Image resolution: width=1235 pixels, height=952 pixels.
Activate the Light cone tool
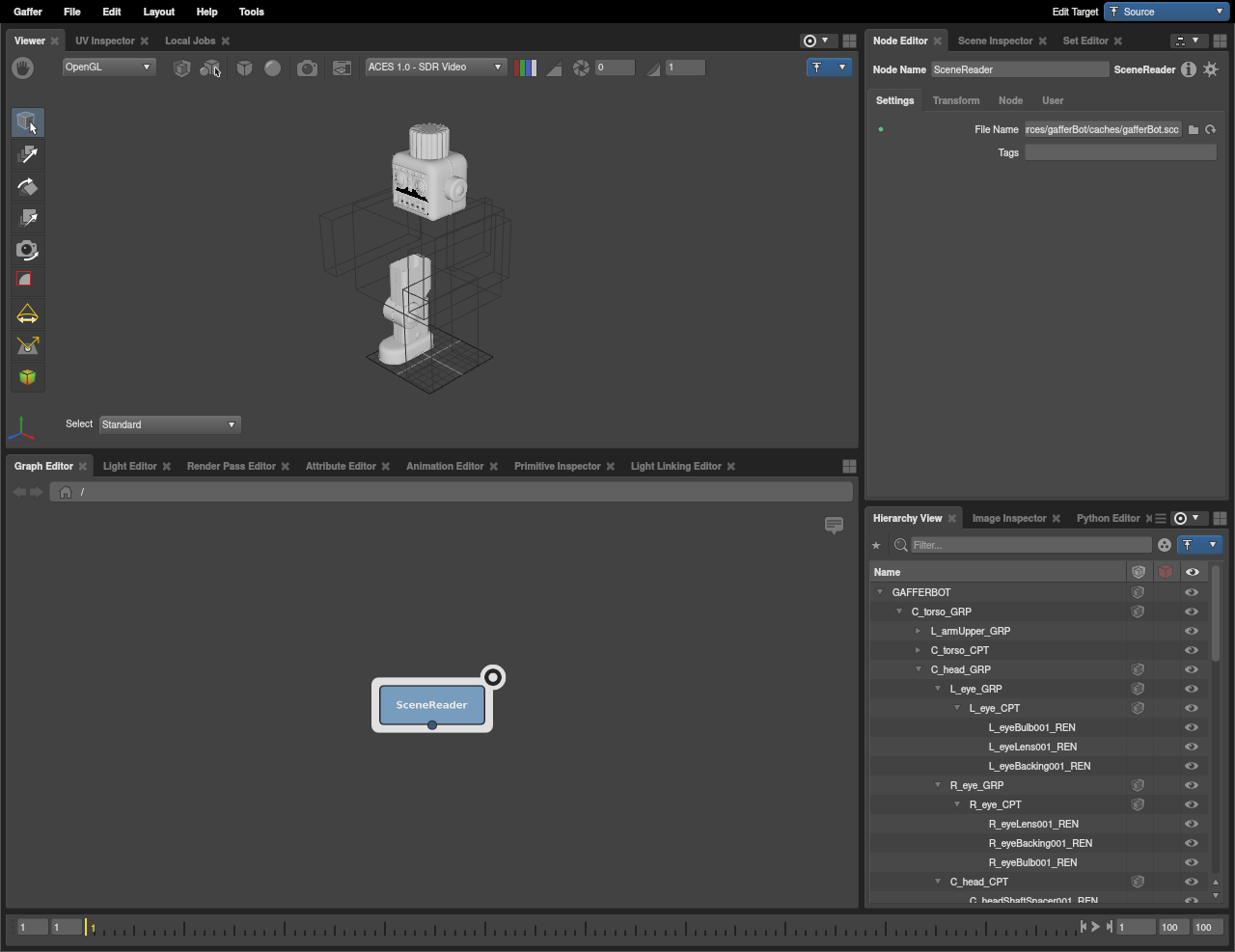pyautogui.click(x=27, y=314)
